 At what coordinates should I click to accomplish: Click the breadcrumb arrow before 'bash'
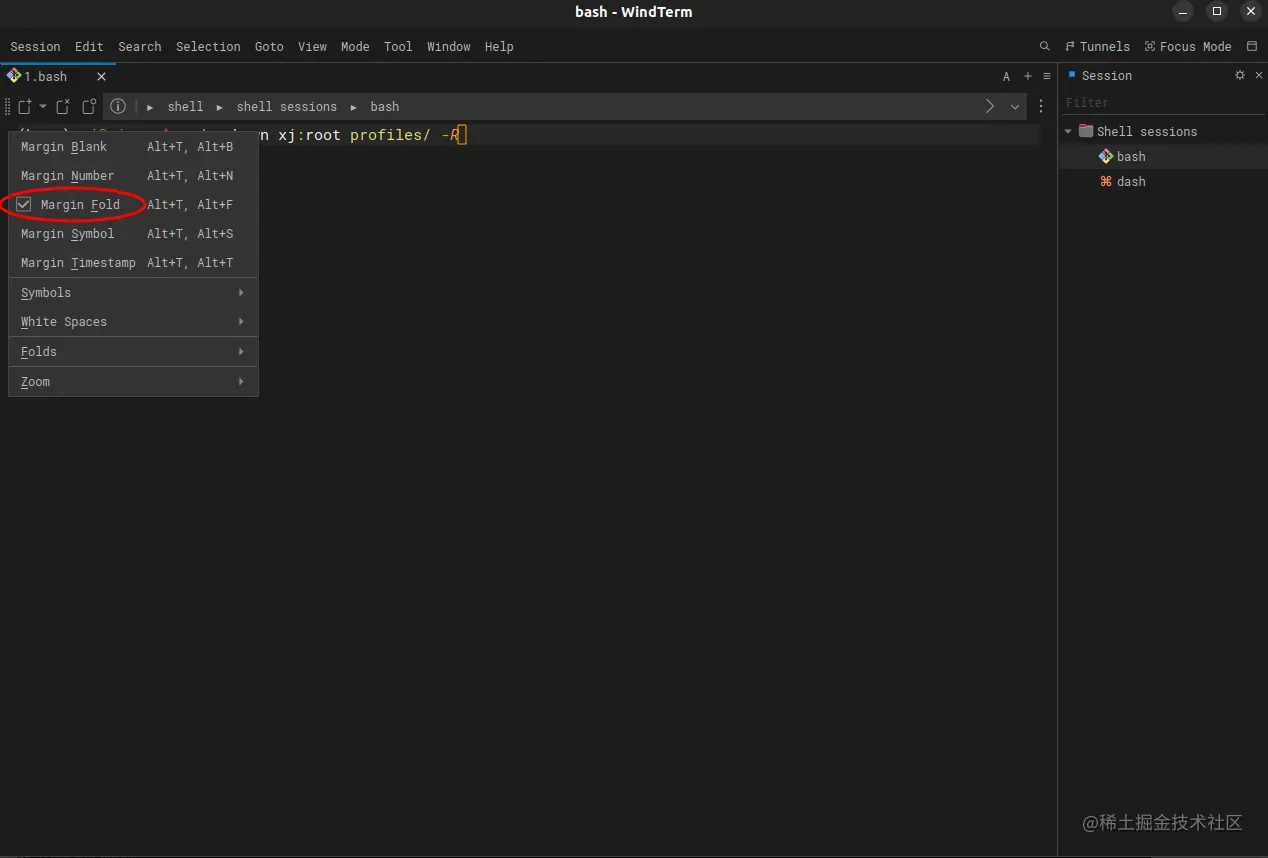tap(353, 106)
